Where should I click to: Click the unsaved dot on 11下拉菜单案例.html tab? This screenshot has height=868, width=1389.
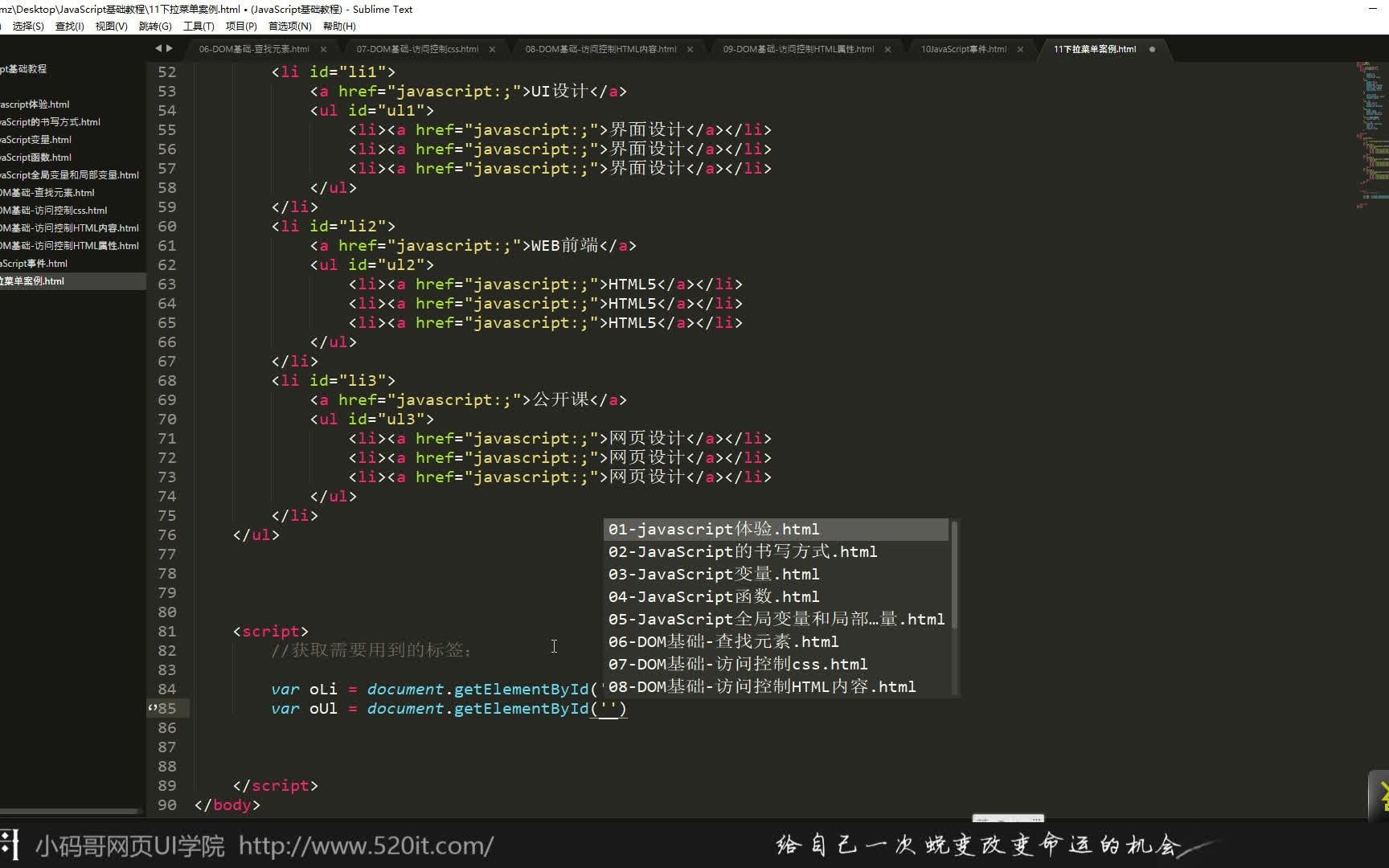coord(1152,49)
